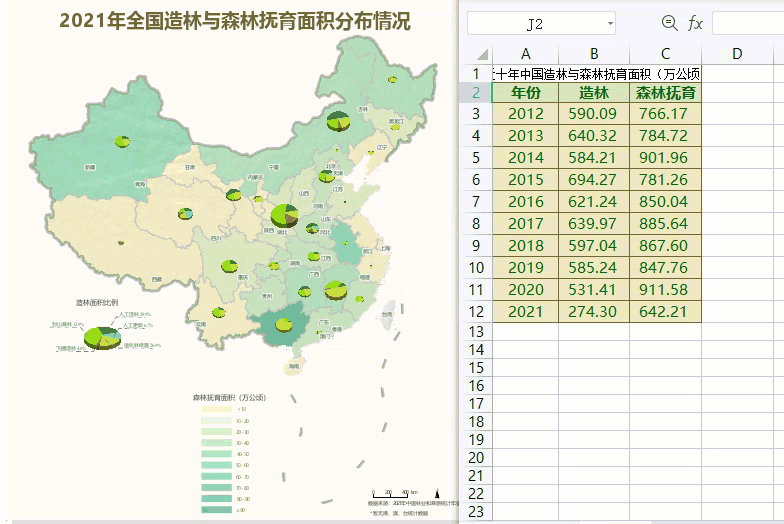Click the 森林抚育 header cell
784x524 pixels.
666,92
